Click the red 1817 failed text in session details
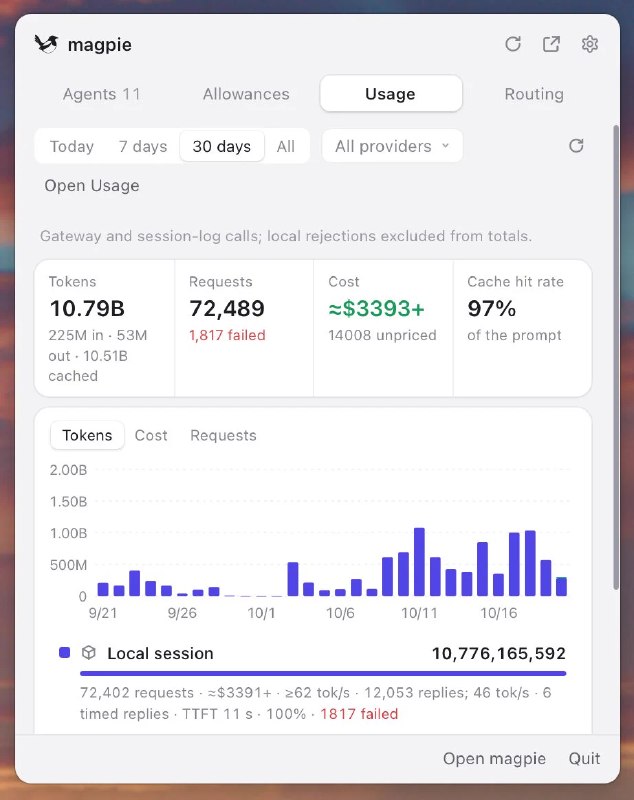Image resolution: width=634 pixels, height=800 pixels. pyautogui.click(x=359, y=714)
